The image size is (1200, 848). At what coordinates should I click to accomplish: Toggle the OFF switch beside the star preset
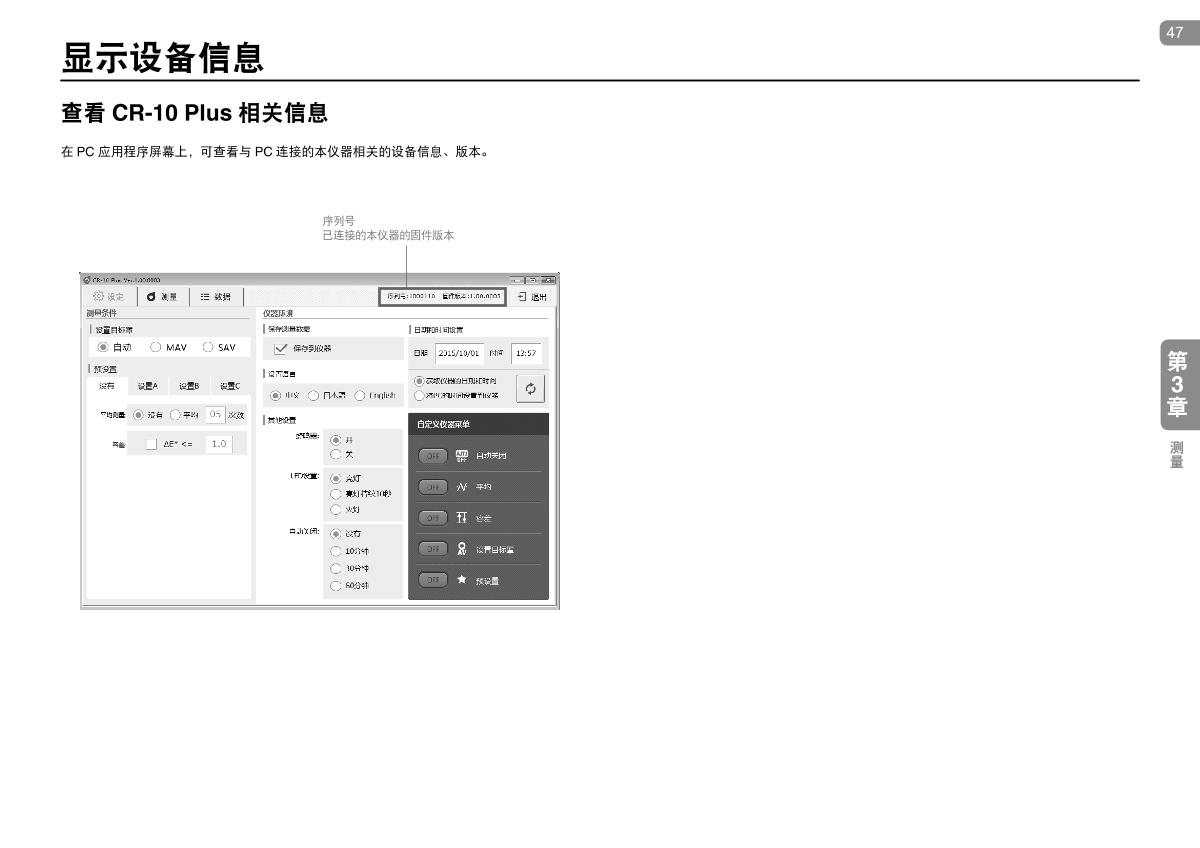432,580
